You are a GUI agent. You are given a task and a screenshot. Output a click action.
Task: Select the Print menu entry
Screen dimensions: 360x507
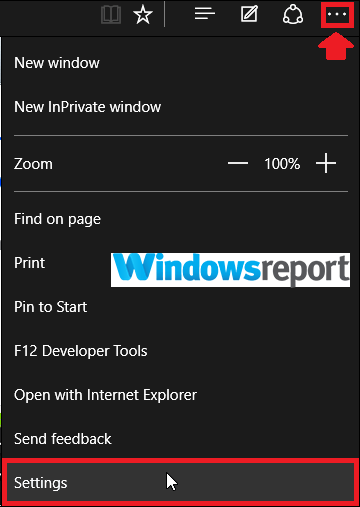[29, 263]
